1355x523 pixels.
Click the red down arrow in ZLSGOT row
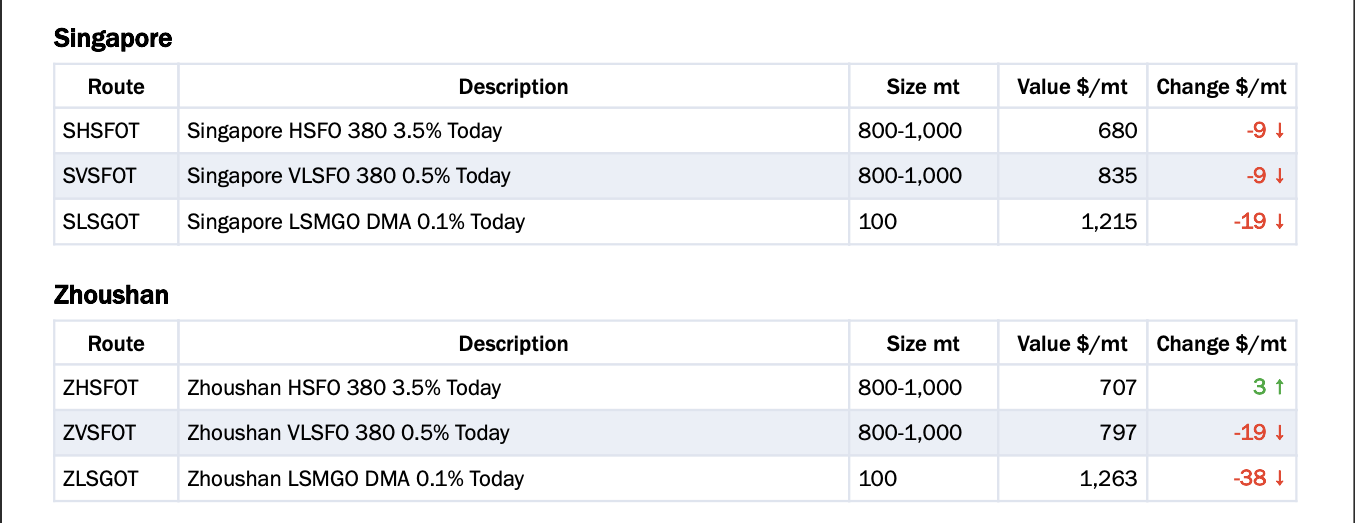point(1279,479)
